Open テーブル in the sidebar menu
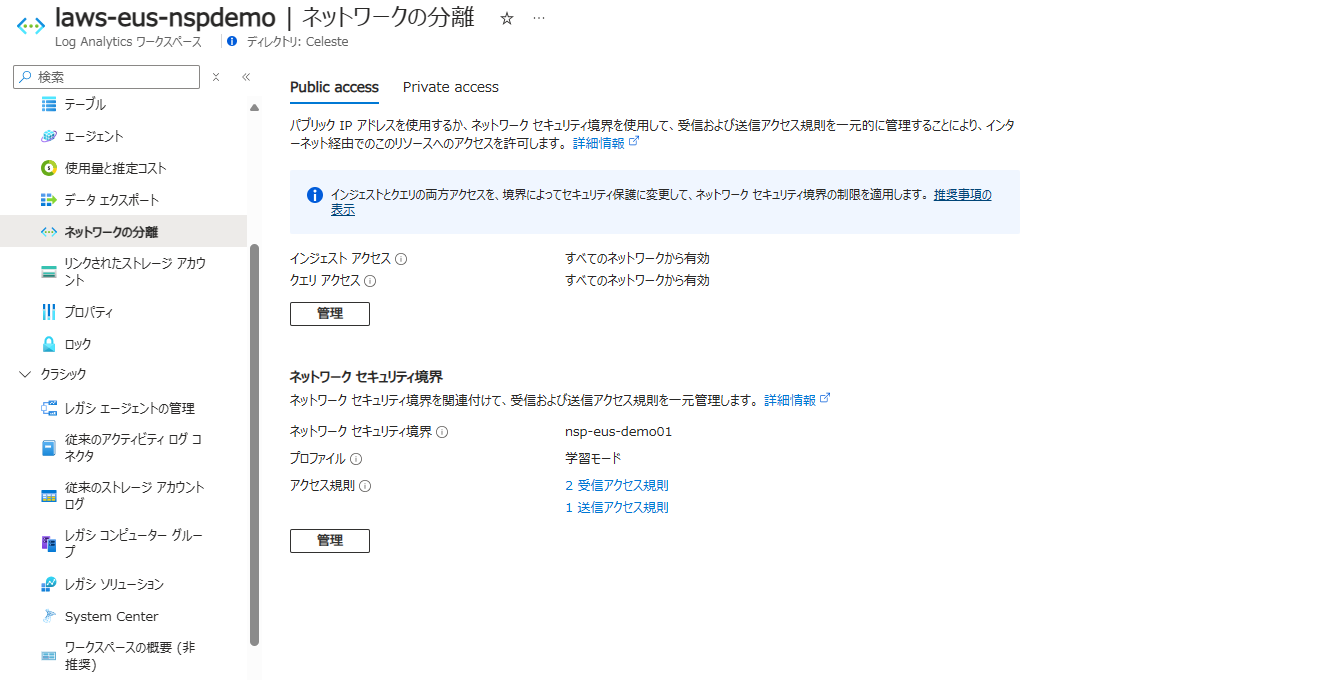Viewport: 1334px width, 680px height. (85, 104)
